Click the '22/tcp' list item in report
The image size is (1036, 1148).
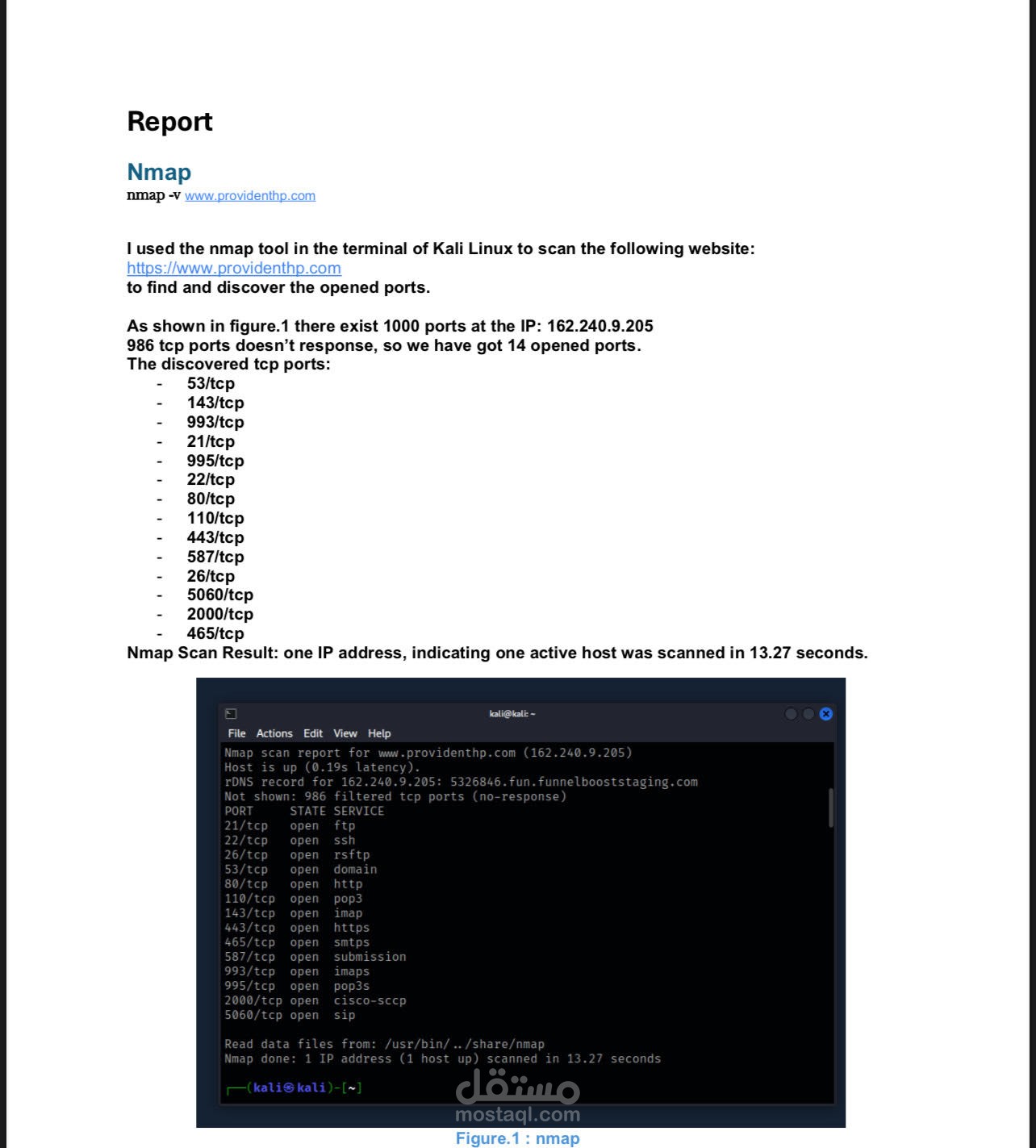tap(211, 479)
